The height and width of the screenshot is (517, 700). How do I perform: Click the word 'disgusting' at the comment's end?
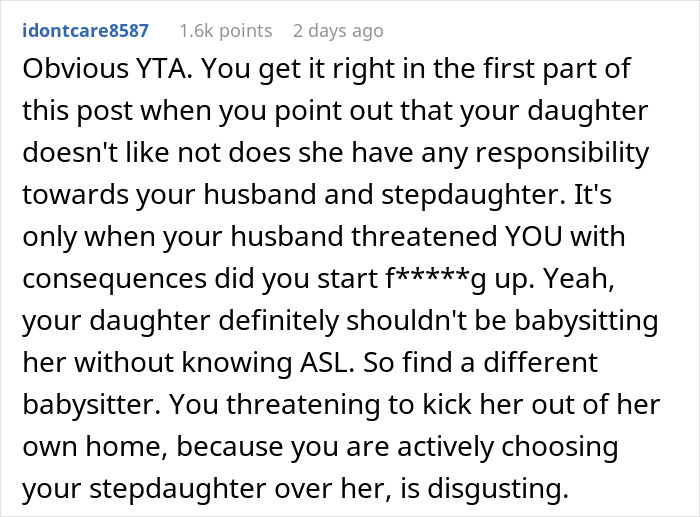tap(498, 488)
